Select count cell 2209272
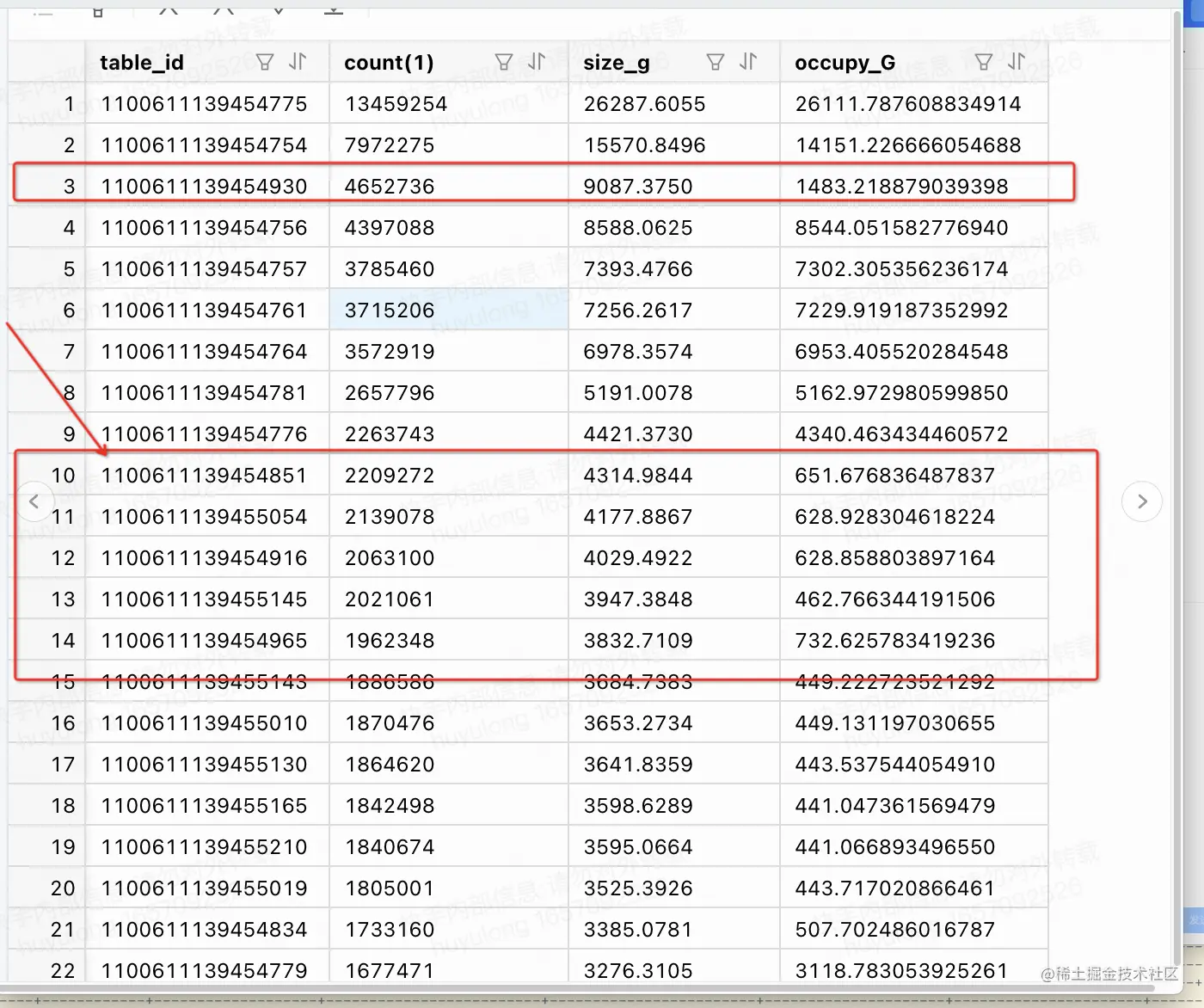 click(x=449, y=476)
